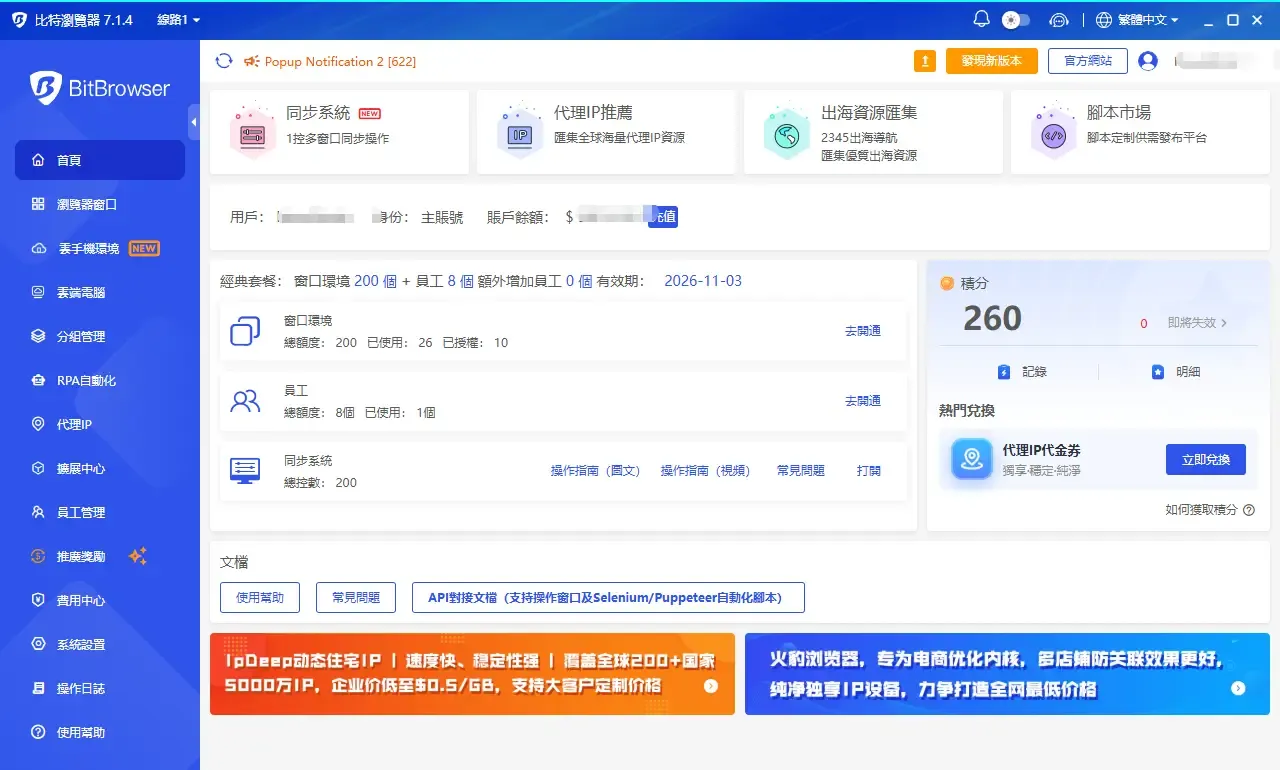Click the 發現新版本 button
1280x770 pixels.
[x=992, y=61]
